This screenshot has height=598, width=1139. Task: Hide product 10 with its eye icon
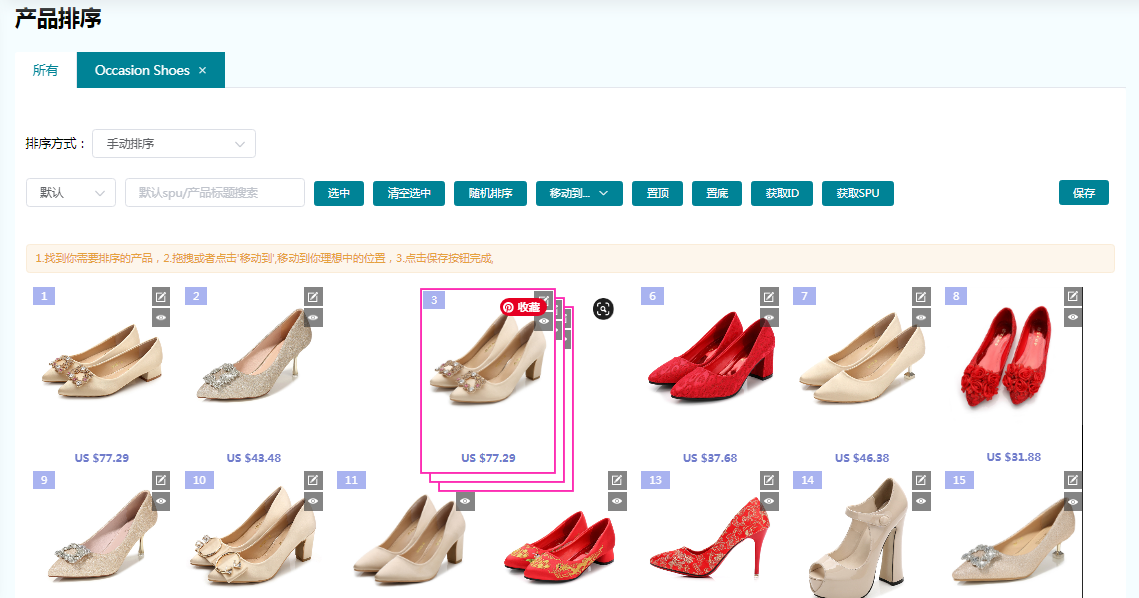click(313, 501)
